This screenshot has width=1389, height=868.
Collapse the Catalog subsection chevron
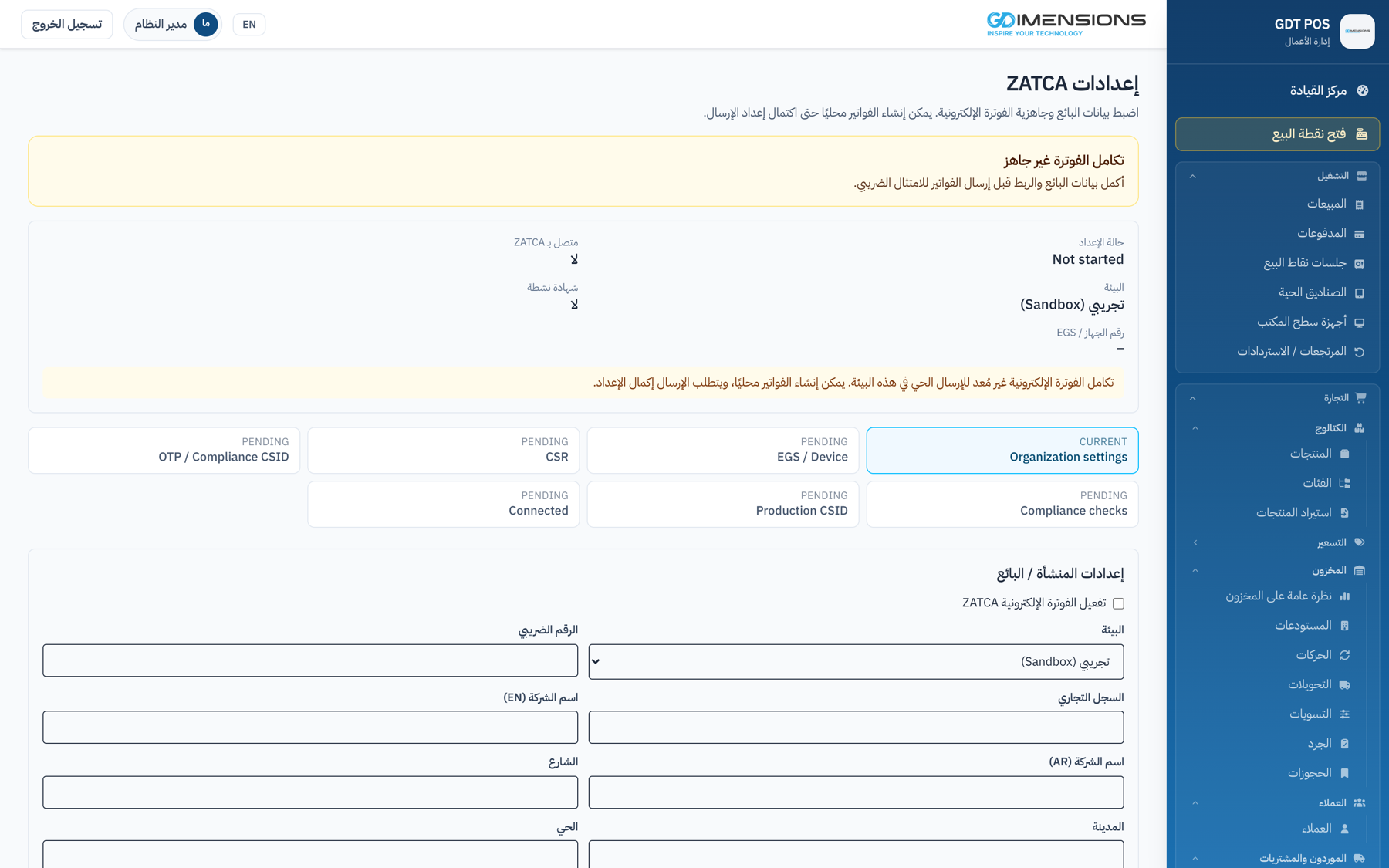[1195, 428]
